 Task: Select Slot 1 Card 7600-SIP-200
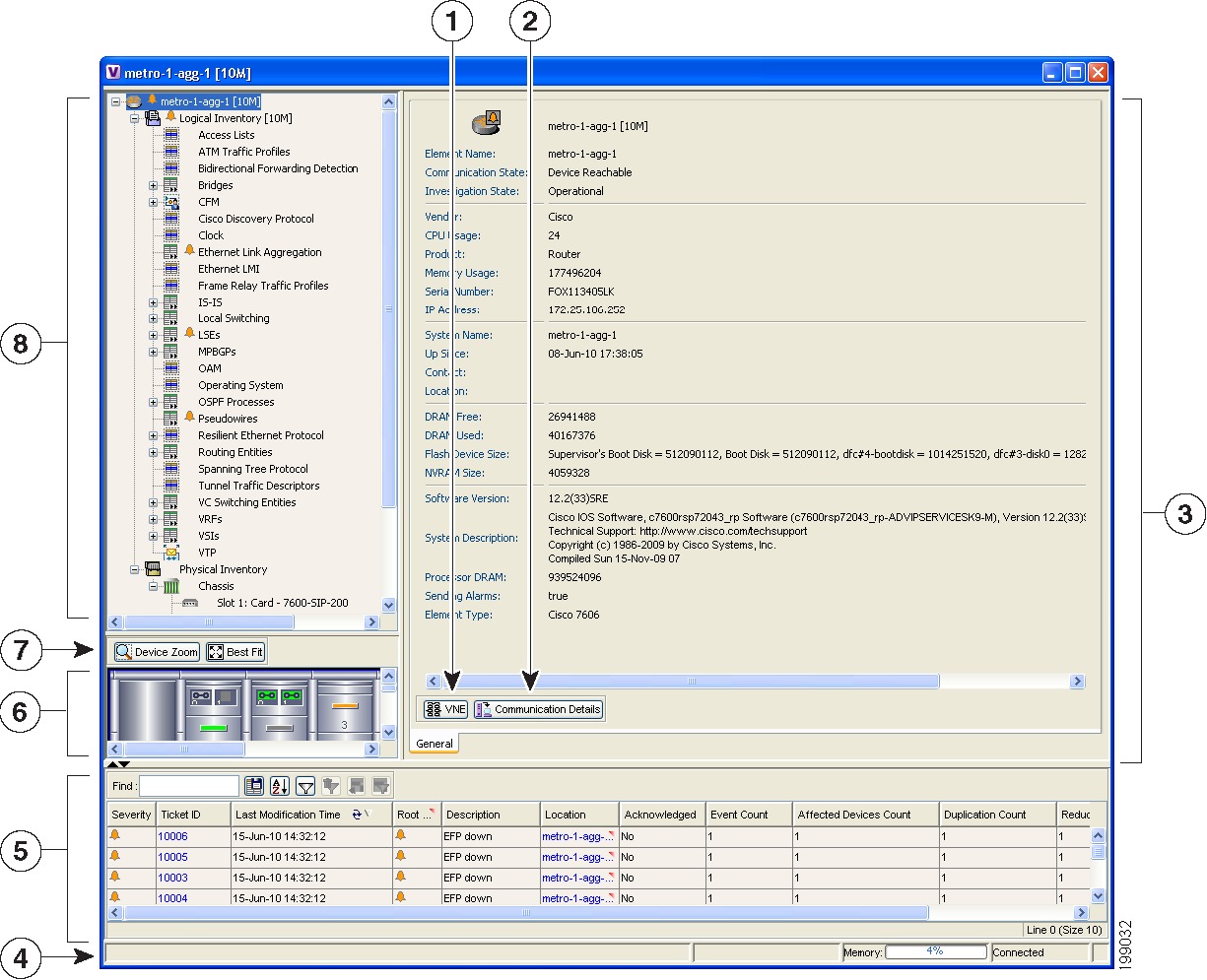[x=283, y=603]
